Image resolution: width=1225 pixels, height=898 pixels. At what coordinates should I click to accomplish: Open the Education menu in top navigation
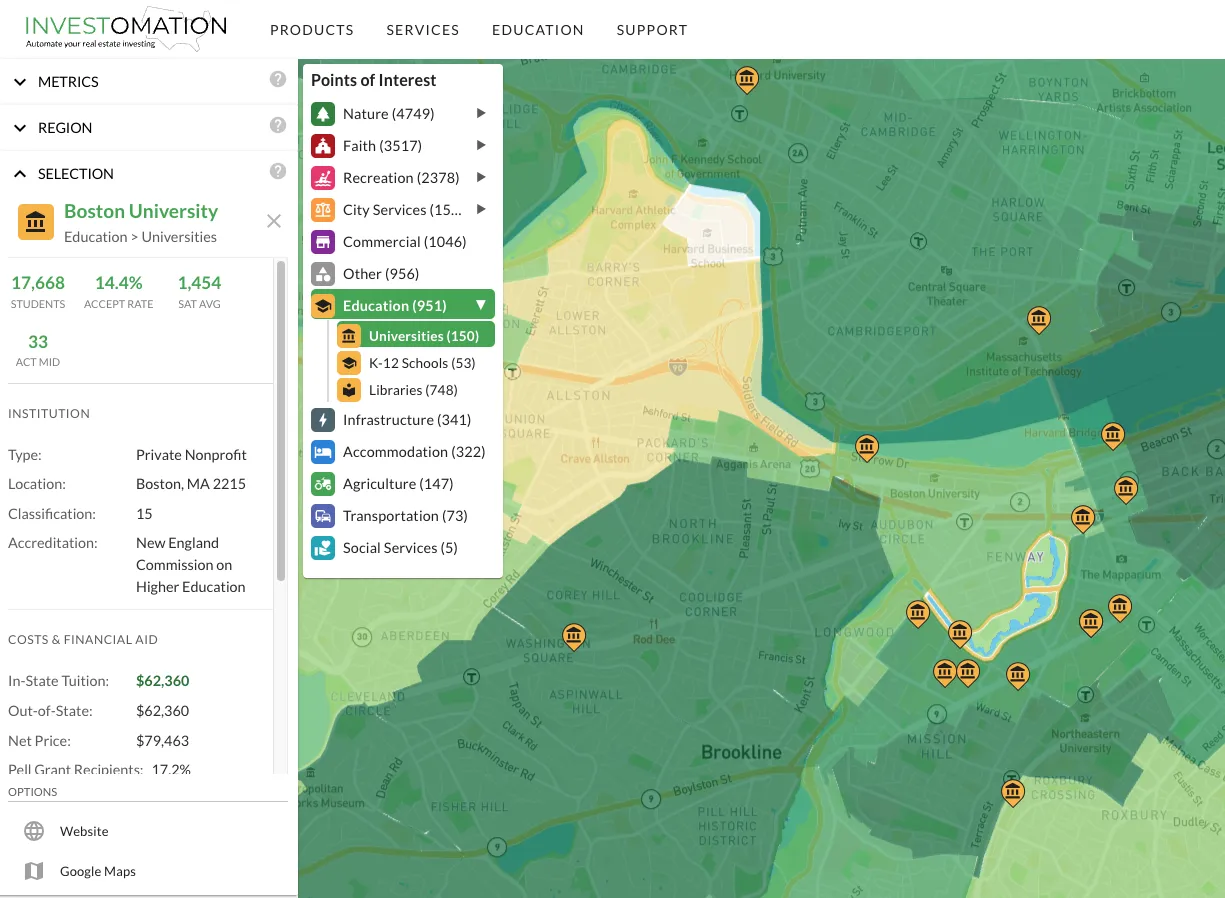click(x=537, y=30)
